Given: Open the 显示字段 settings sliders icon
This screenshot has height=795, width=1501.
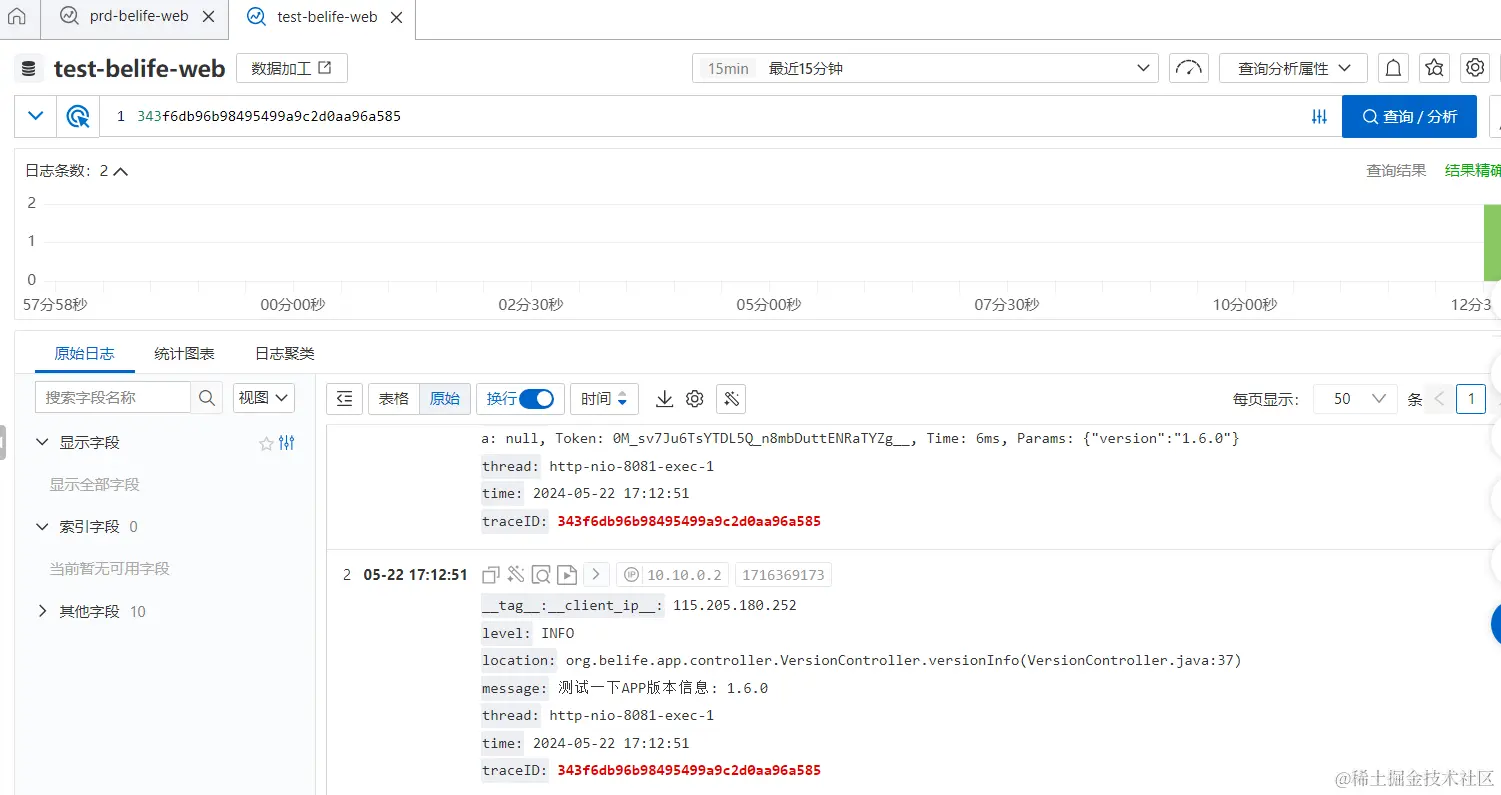Looking at the screenshot, I should click(287, 443).
